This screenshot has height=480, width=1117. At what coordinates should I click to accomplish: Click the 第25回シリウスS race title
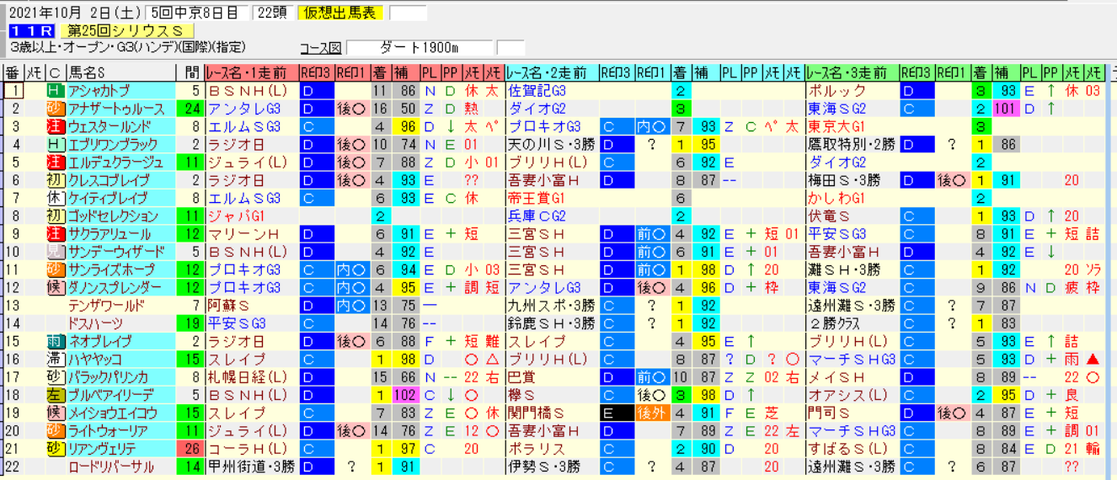tap(128, 31)
